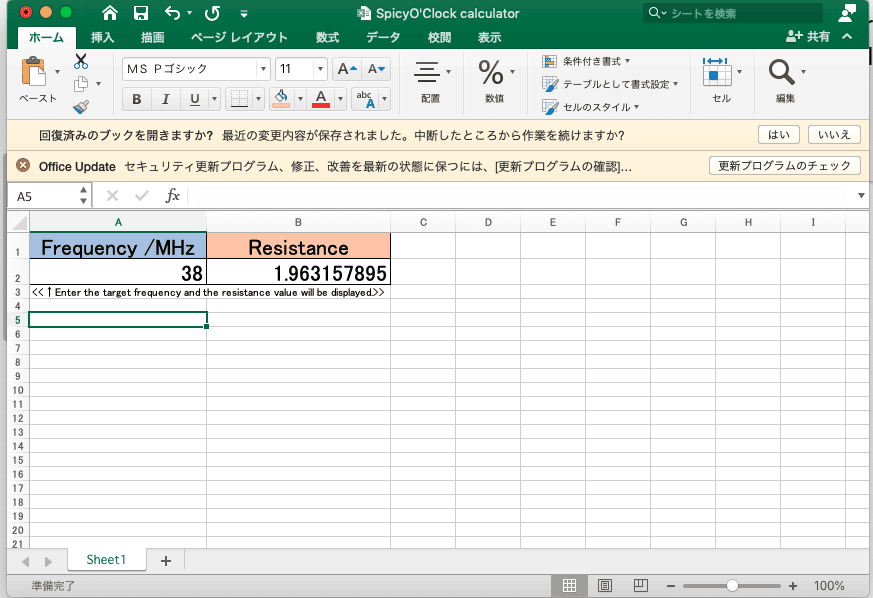The height and width of the screenshot is (598, 873).
Task: Switch to Page Layout view icon
Action: coord(605,585)
